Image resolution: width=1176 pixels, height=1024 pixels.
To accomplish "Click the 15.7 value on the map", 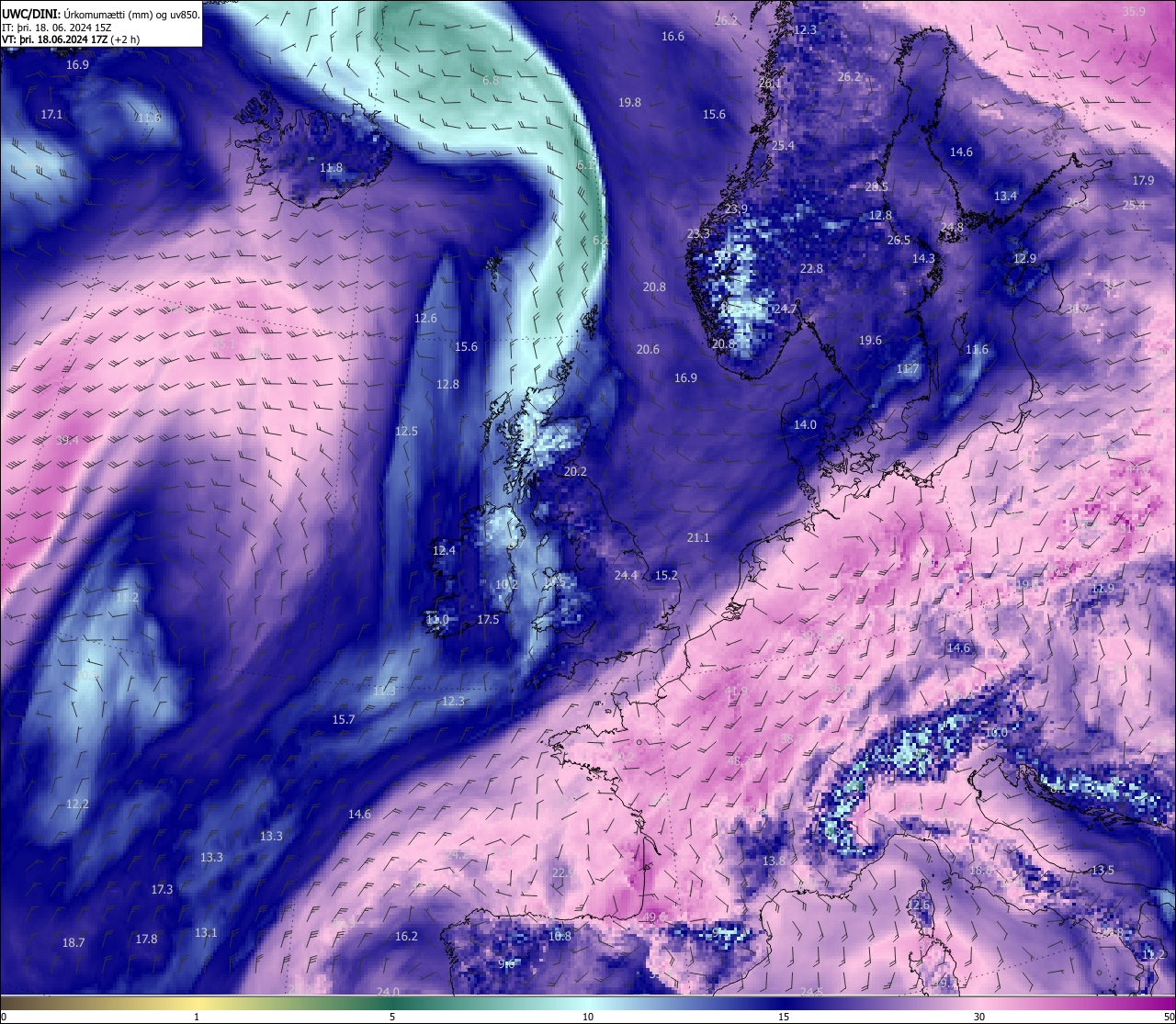I will point(343,720).
